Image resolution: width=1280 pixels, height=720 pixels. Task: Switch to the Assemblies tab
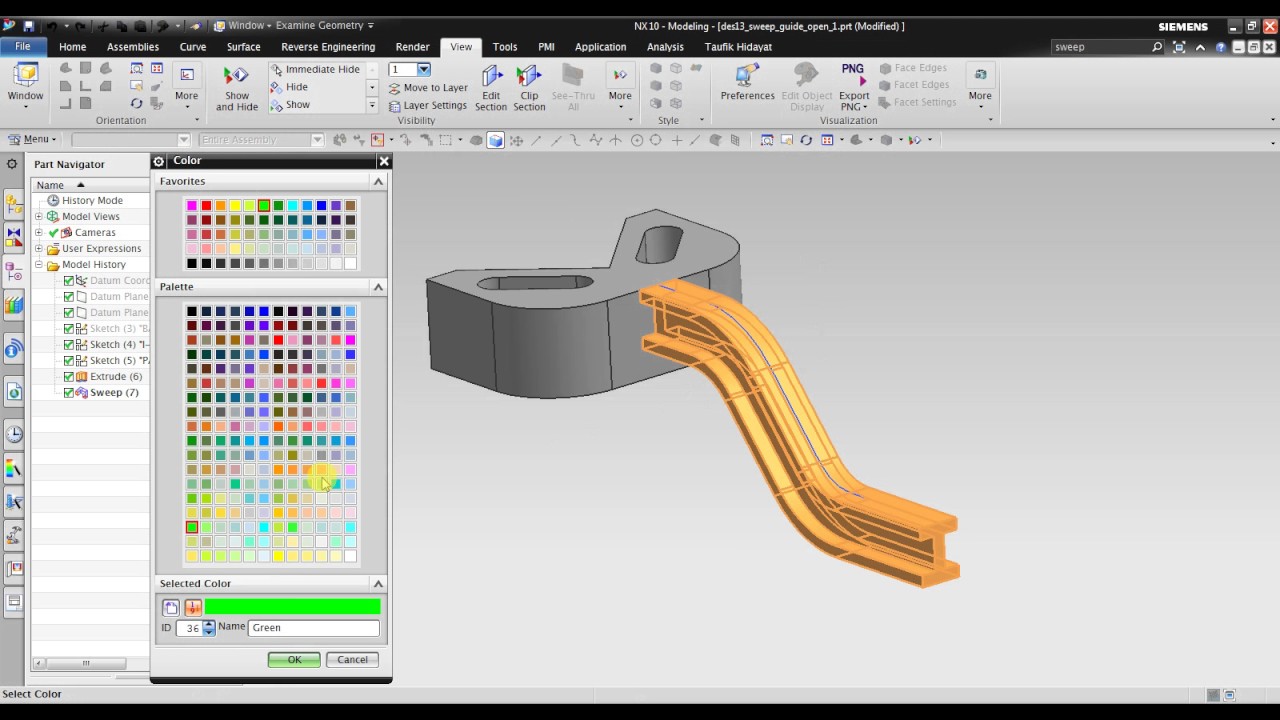[x=133, y=47]
